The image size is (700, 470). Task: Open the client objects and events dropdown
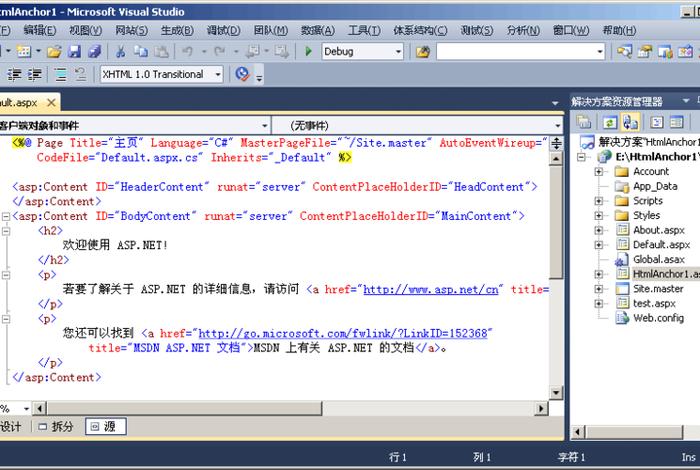[x=264, y=126]
